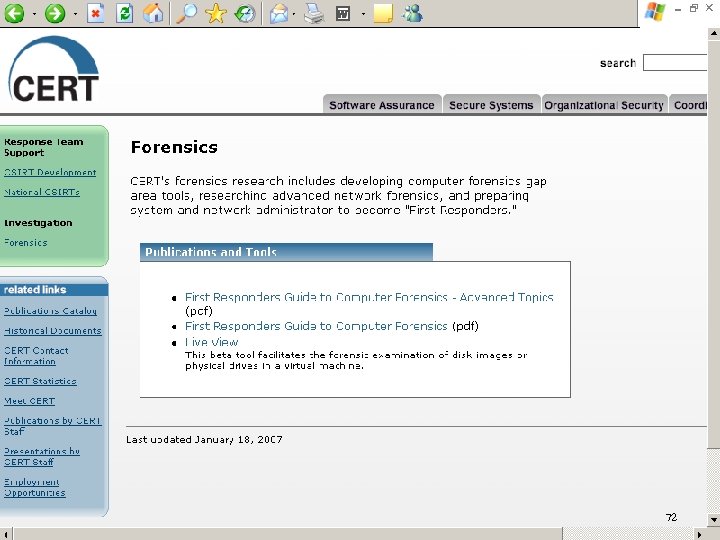Close the browser window
Viewport: 720px width, 540px height.
point(709,8)
